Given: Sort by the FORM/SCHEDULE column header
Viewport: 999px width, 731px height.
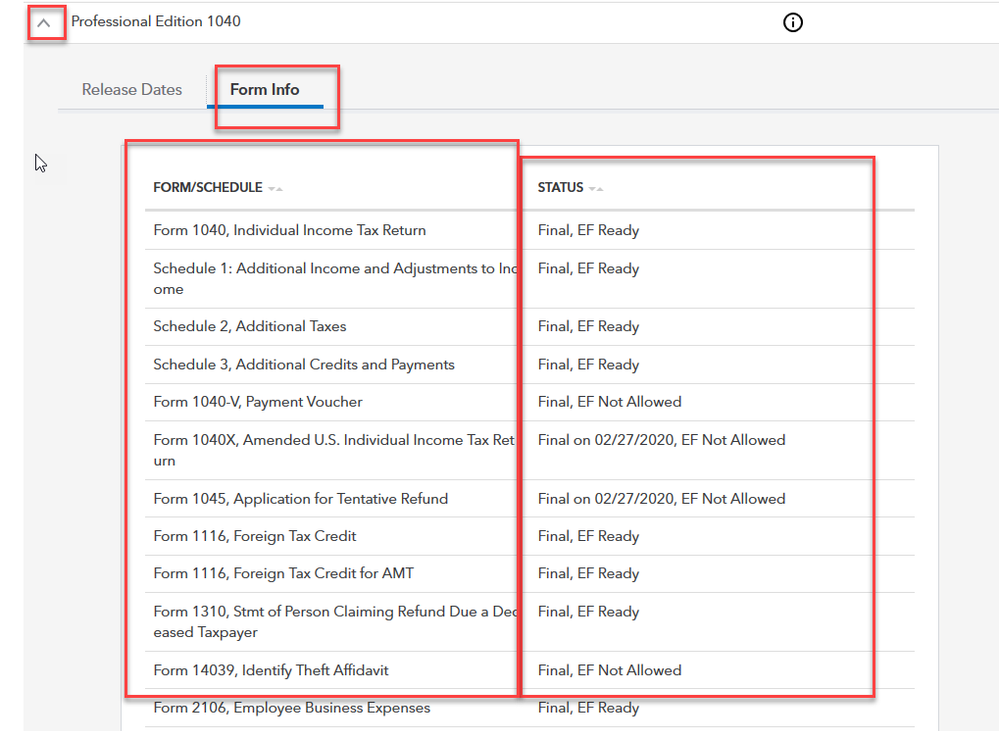Looking at the screenshot, I should point(208,188).
